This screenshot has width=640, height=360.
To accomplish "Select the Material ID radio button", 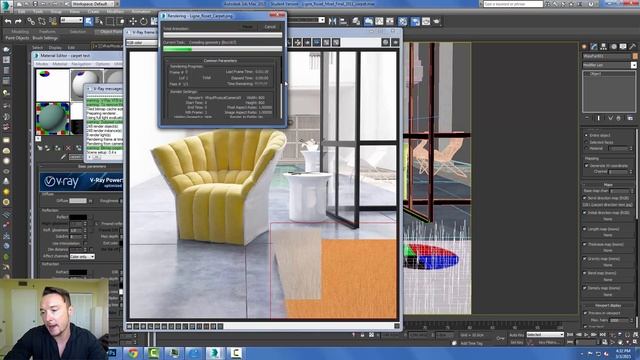I will [x=586, y=149].
